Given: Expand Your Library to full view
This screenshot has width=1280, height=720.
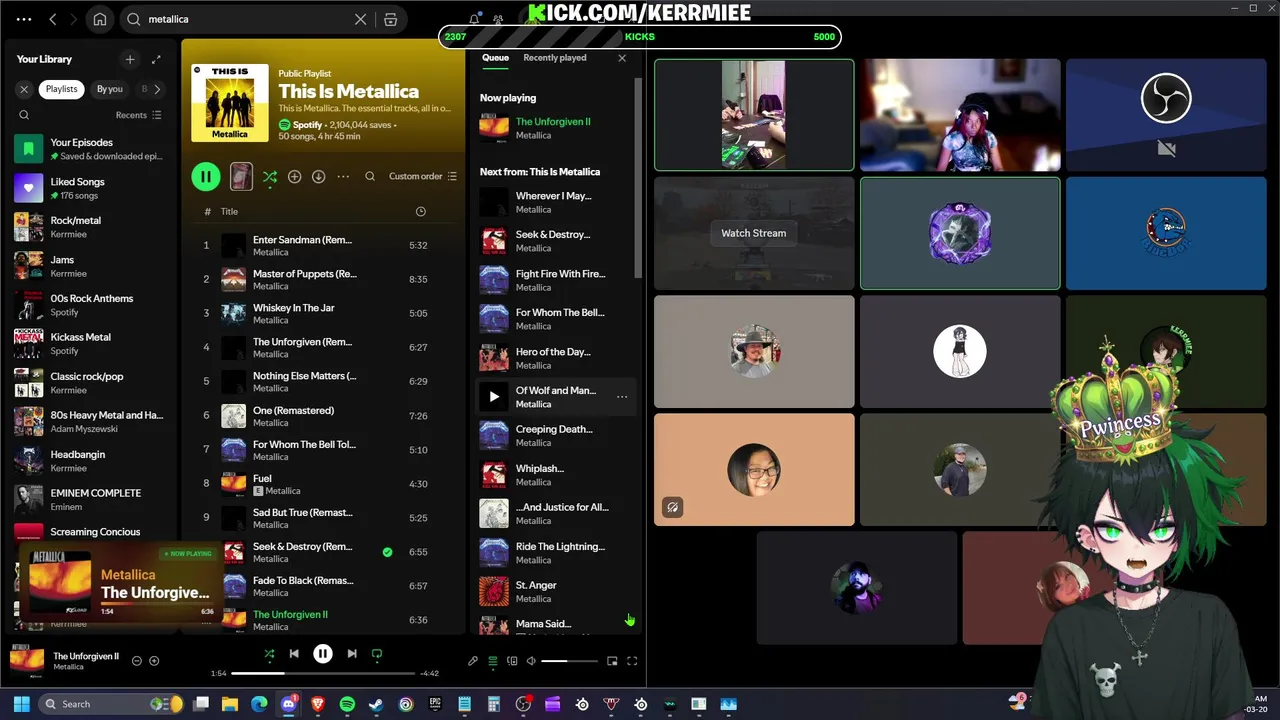Looking at the screenshot, I should coord(156,59).
